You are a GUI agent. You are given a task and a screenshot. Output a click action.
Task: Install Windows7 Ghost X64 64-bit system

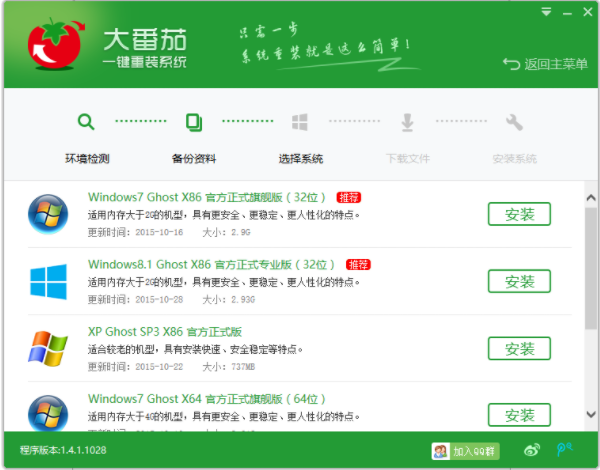(518, 414)
